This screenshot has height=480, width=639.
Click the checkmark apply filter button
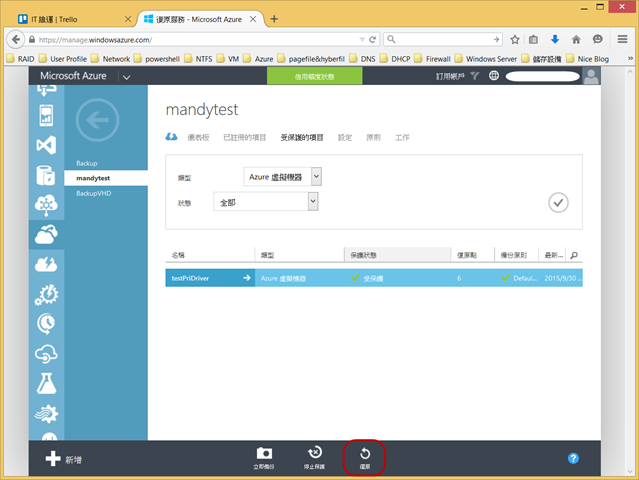558,203
